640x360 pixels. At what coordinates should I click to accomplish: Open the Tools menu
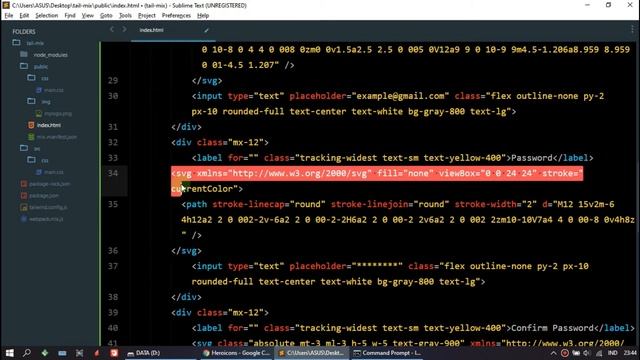tap(125, 16)
